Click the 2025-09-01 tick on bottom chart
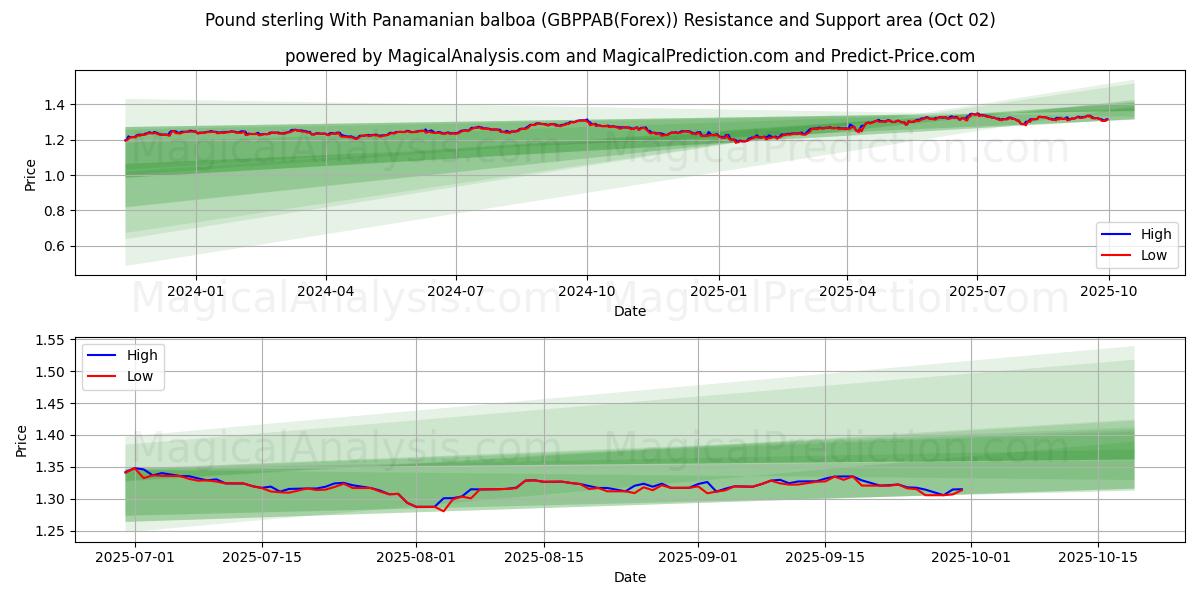 pyautogui.click(x=697, y=557)
